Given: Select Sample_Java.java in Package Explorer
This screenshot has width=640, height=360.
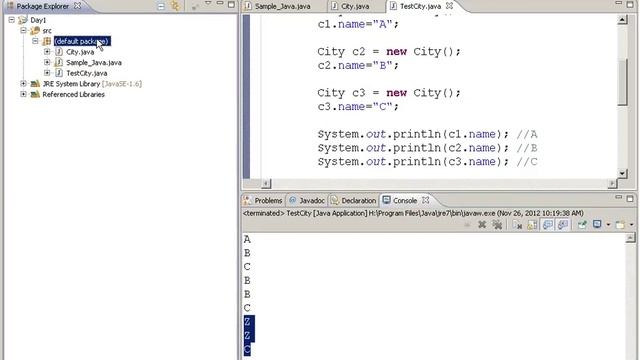Looking at the screenshot, I should click(x=94, y=62).
